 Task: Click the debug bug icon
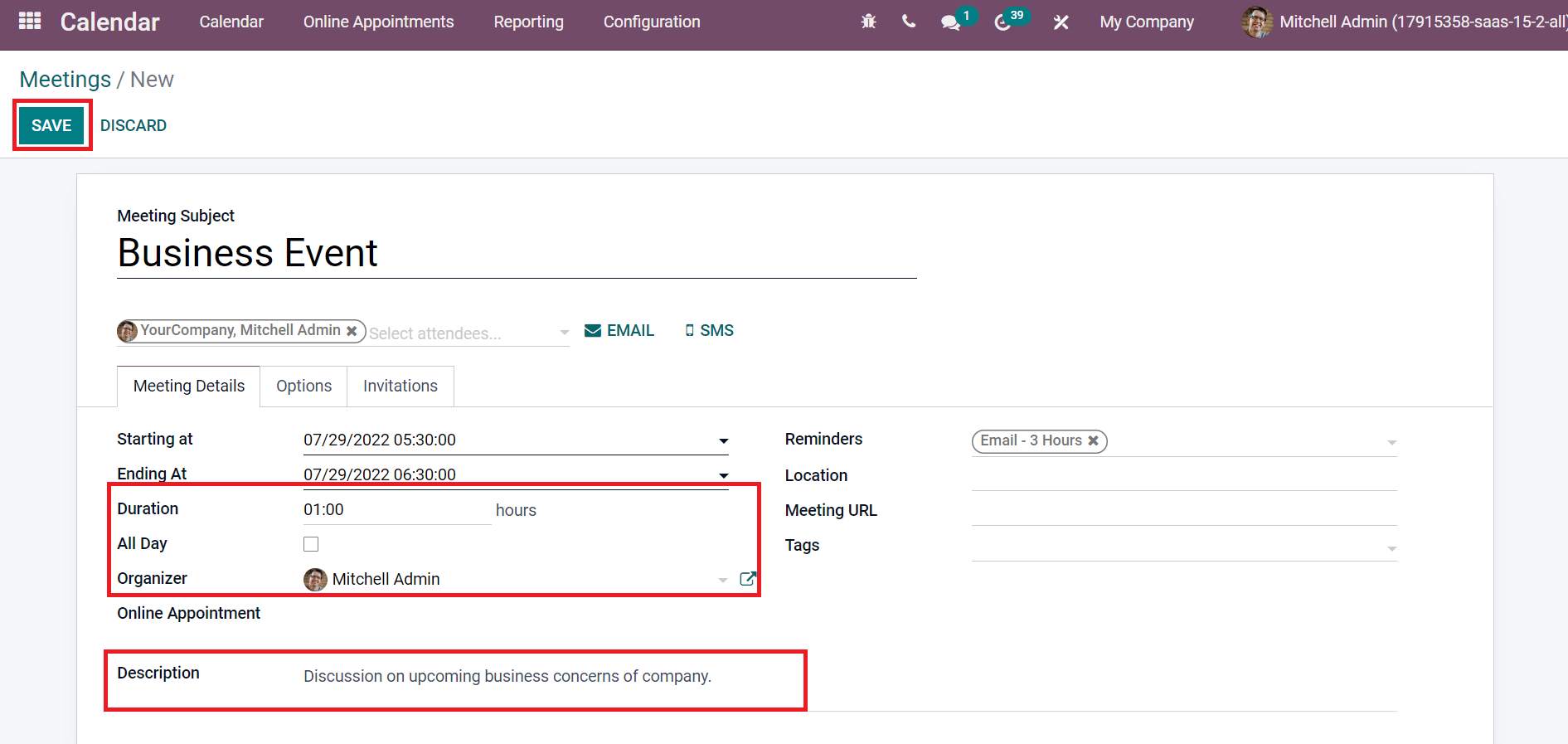[x=868, y=22]
